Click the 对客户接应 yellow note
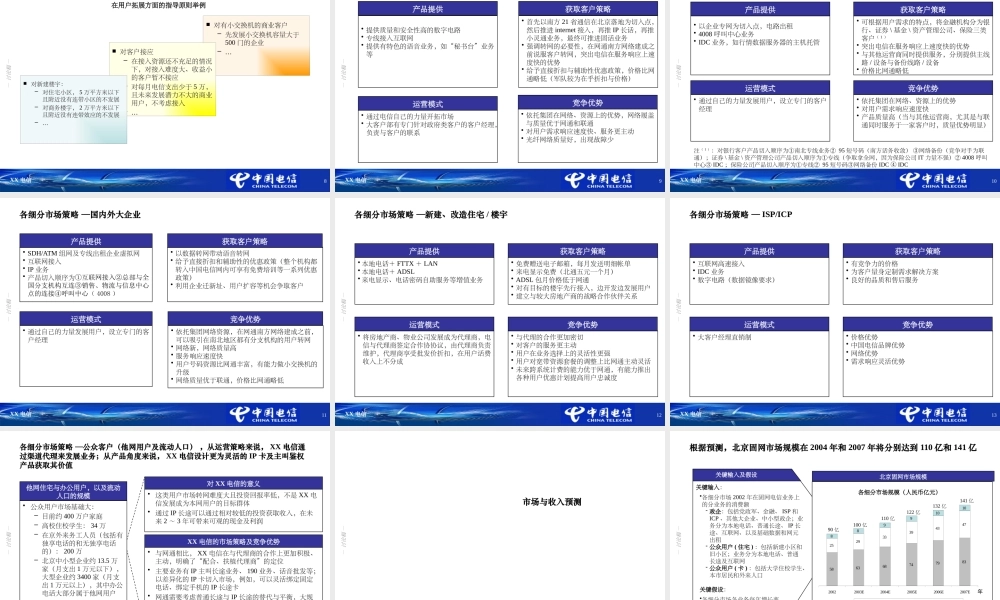1000x600 pixels. (x=163, y=80)
